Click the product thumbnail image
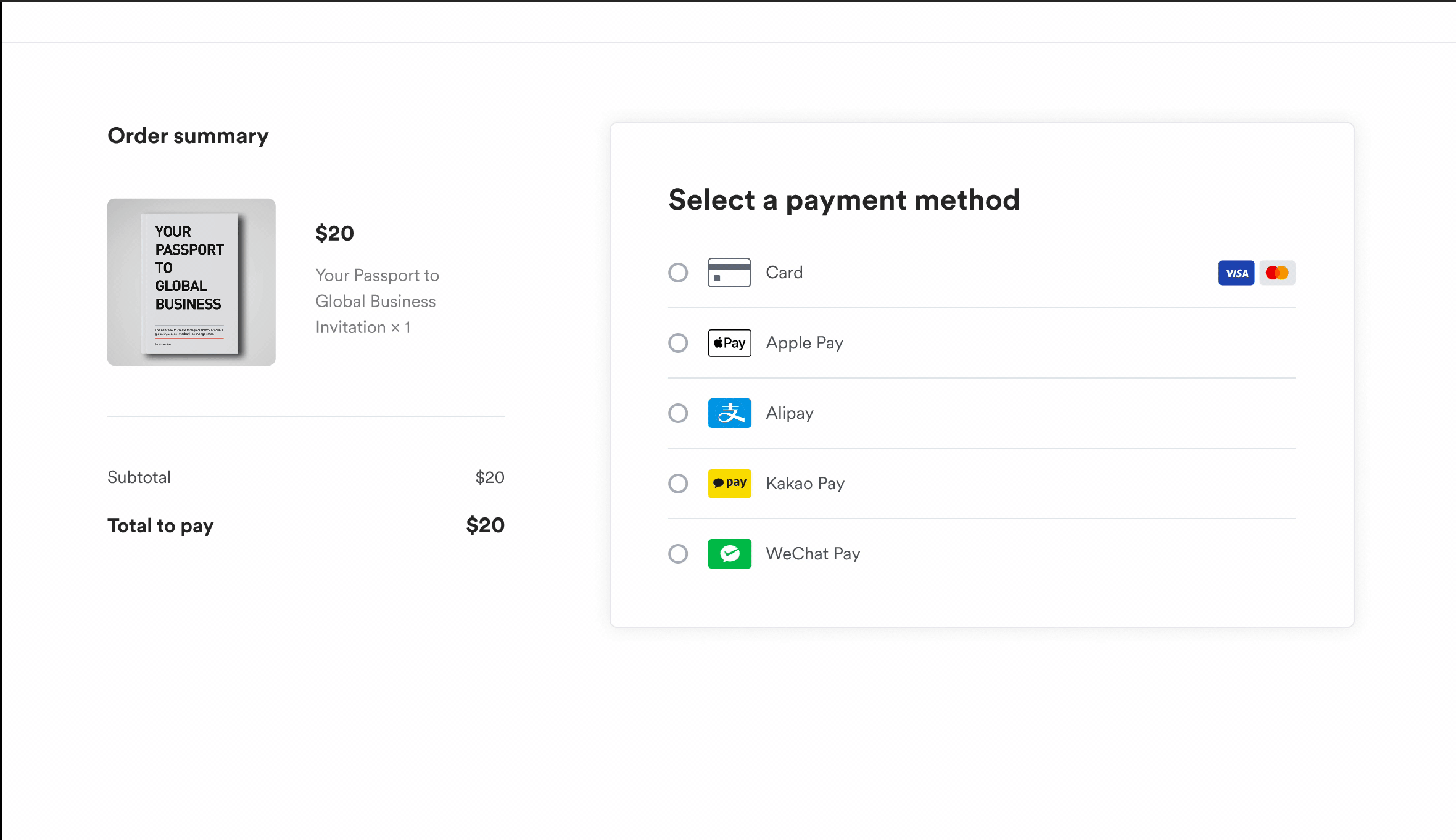This screenshot has height=840, width=1456. (x=191, y=281)
